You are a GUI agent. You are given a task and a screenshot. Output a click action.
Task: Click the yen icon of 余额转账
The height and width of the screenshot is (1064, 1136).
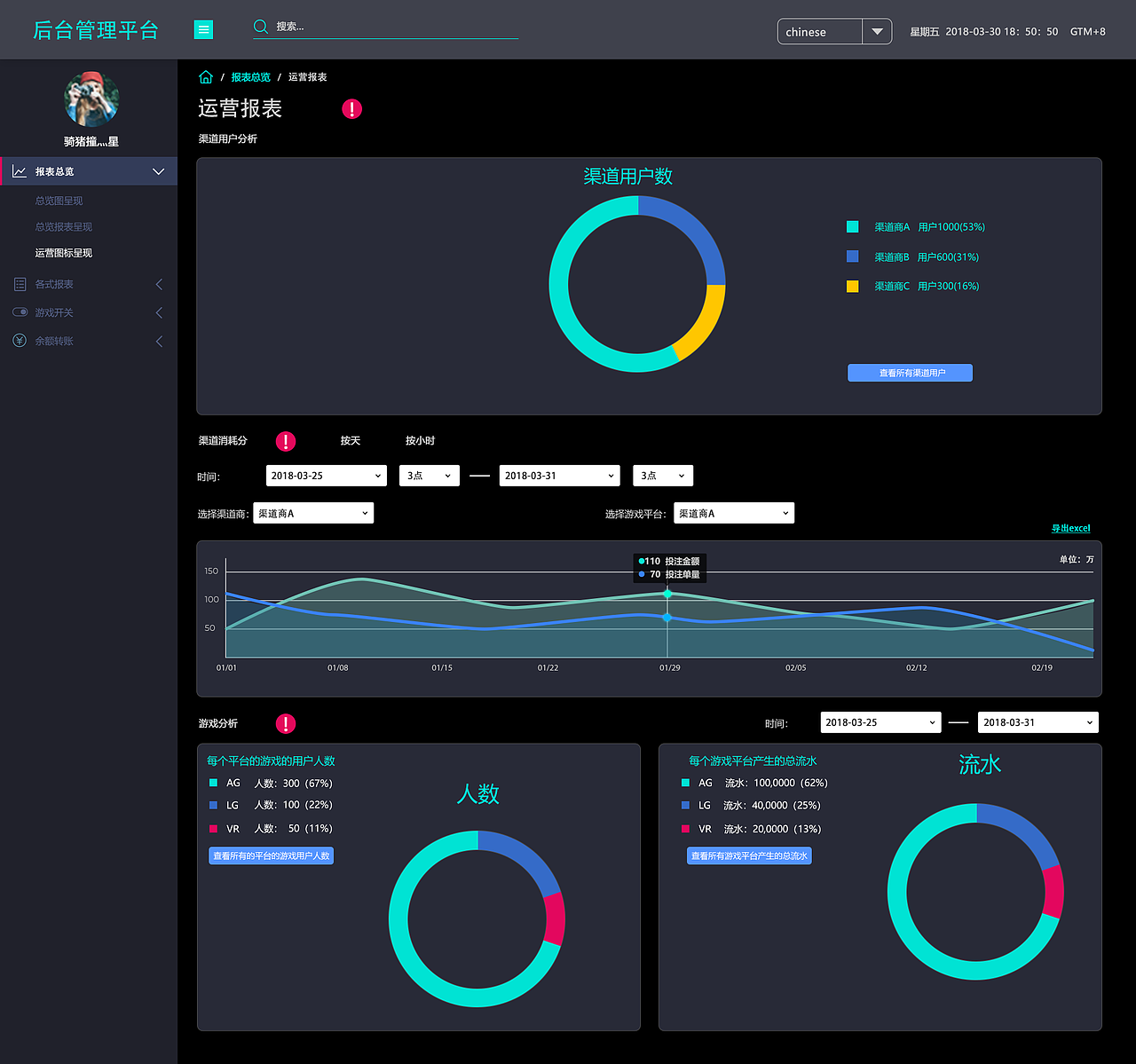coord(20,341)
